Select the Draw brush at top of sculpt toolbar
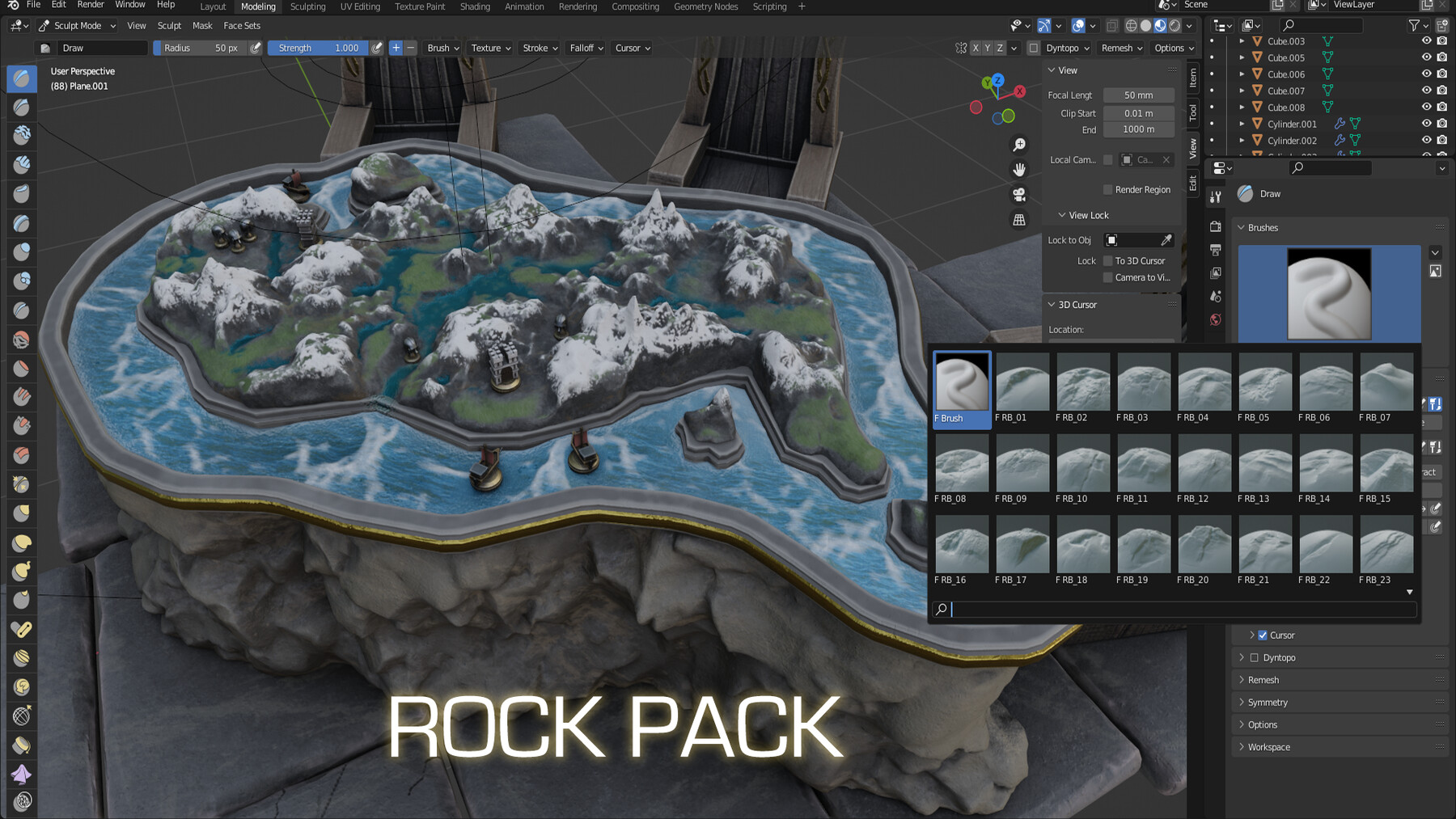This screenshot has height=819, width=1456. (20, 78)
